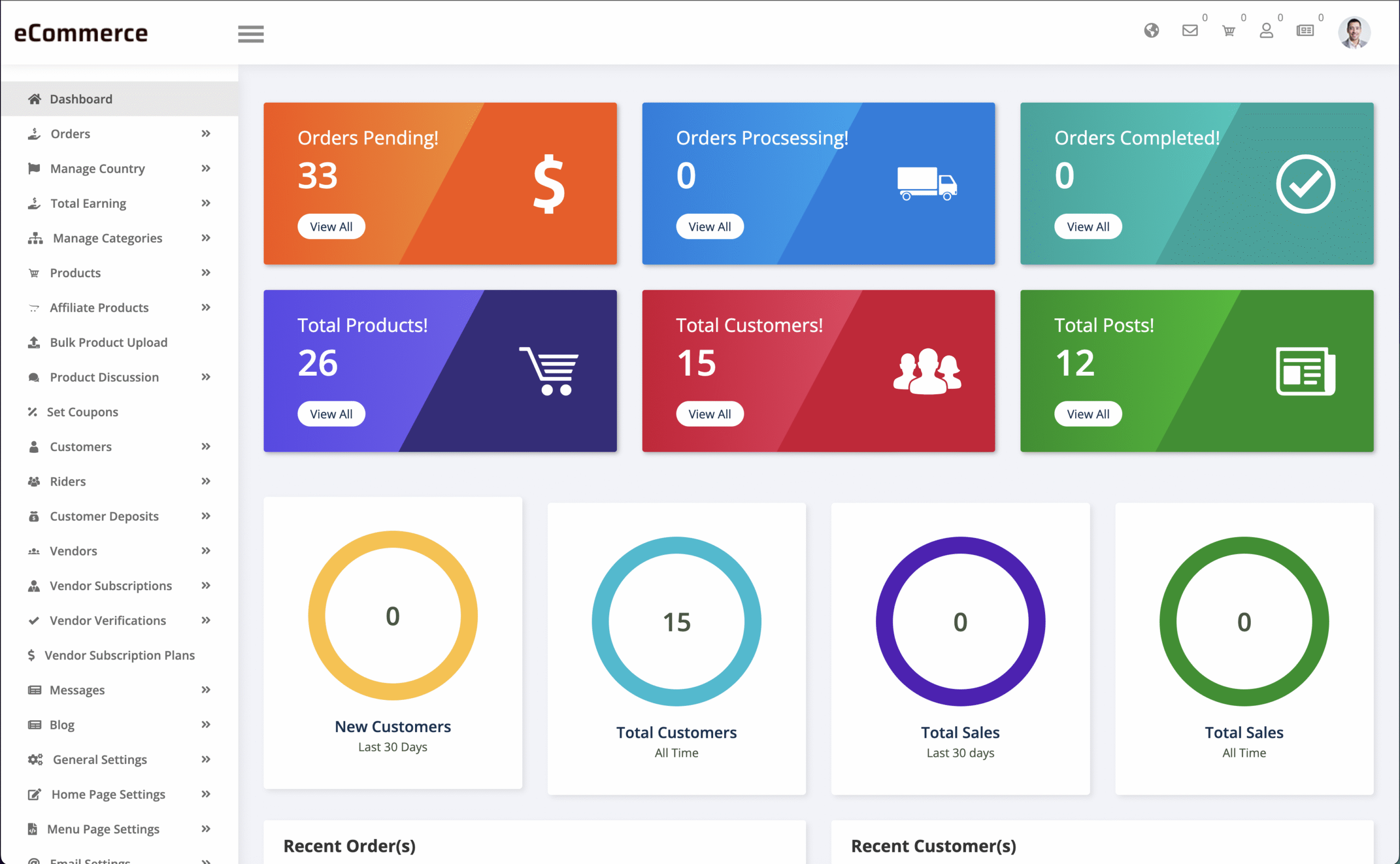
Task: Expand the Manage Categories chevron
Action: pos(206,238)
